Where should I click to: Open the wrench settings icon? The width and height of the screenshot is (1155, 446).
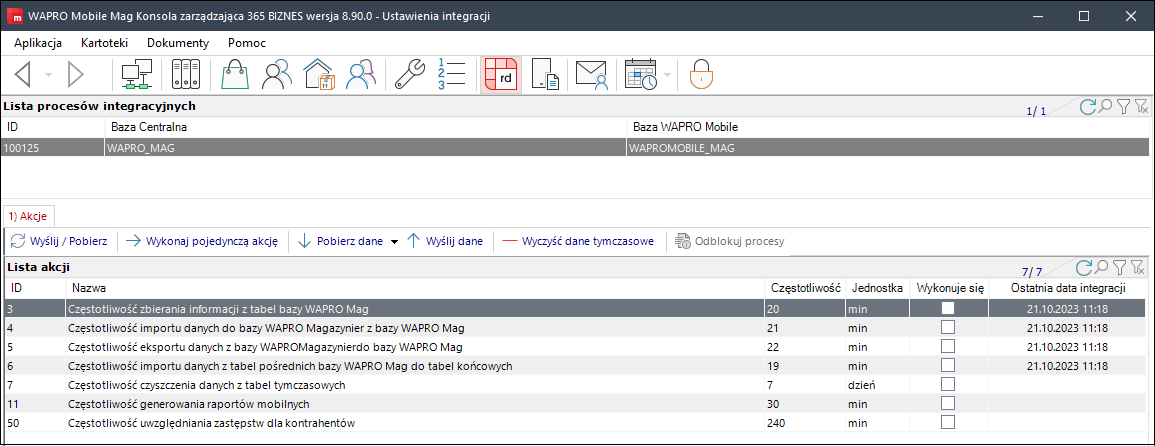point(410,74)
